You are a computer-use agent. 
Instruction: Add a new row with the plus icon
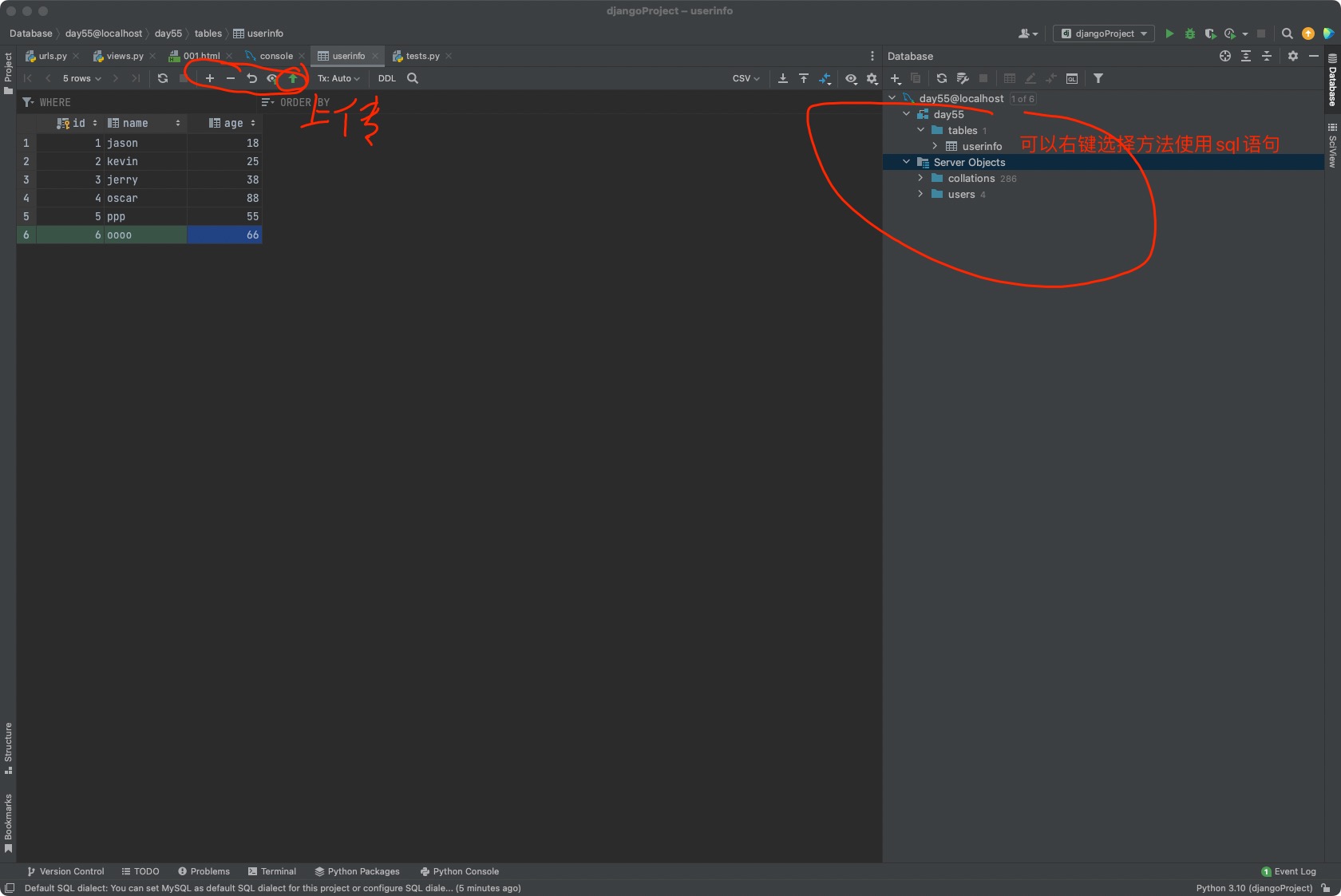point(209,78)
